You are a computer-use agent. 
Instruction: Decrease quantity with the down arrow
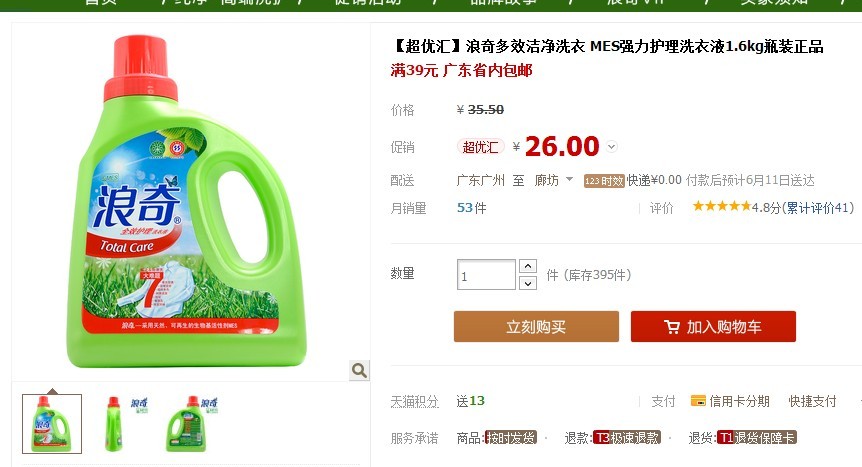528,283
